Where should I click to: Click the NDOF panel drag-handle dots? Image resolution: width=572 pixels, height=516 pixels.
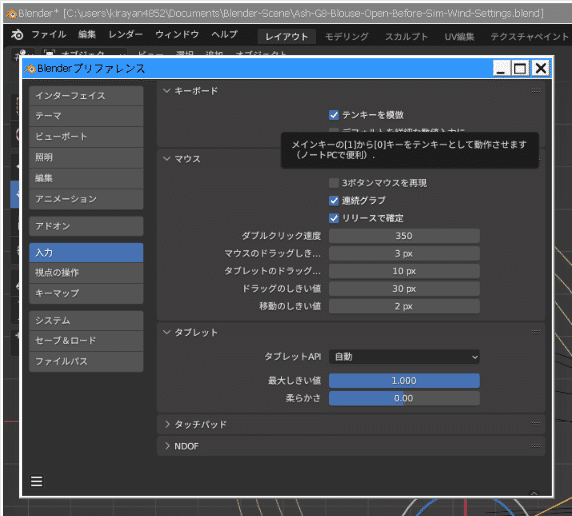(536, 446)
